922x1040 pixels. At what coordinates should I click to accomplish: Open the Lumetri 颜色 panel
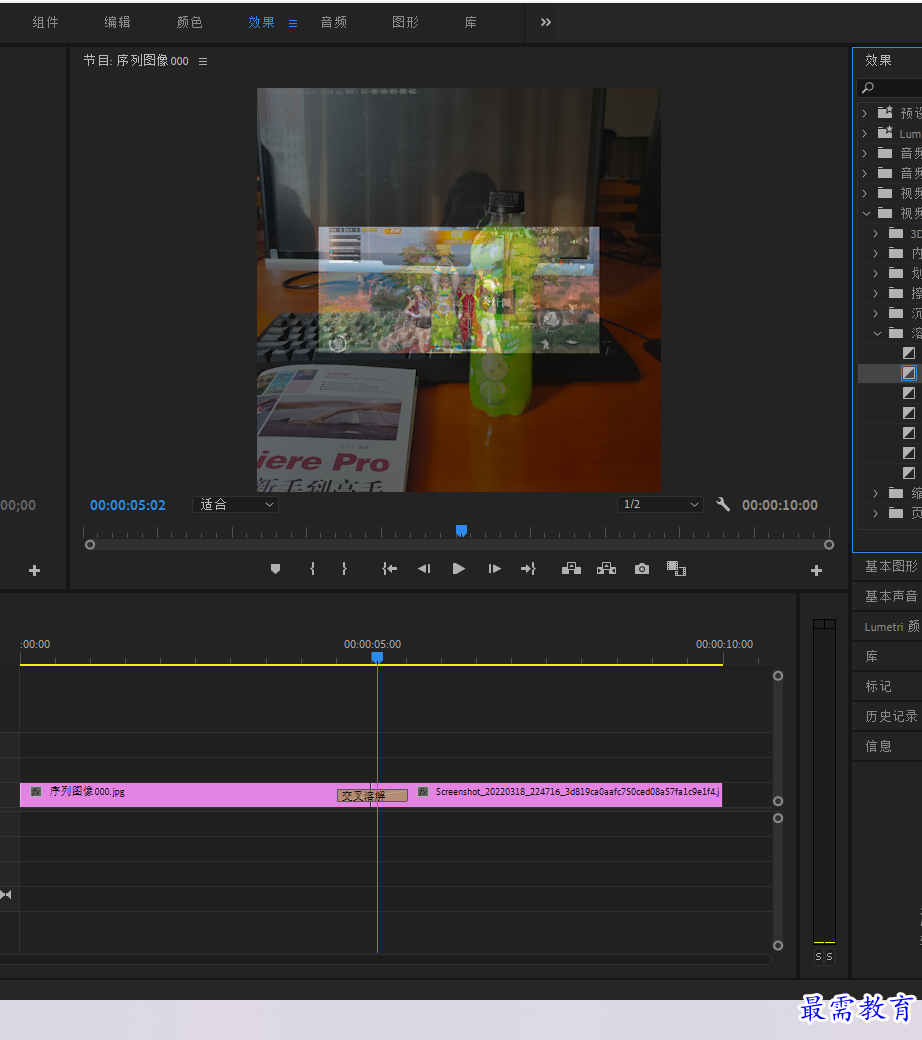[891, 627]
